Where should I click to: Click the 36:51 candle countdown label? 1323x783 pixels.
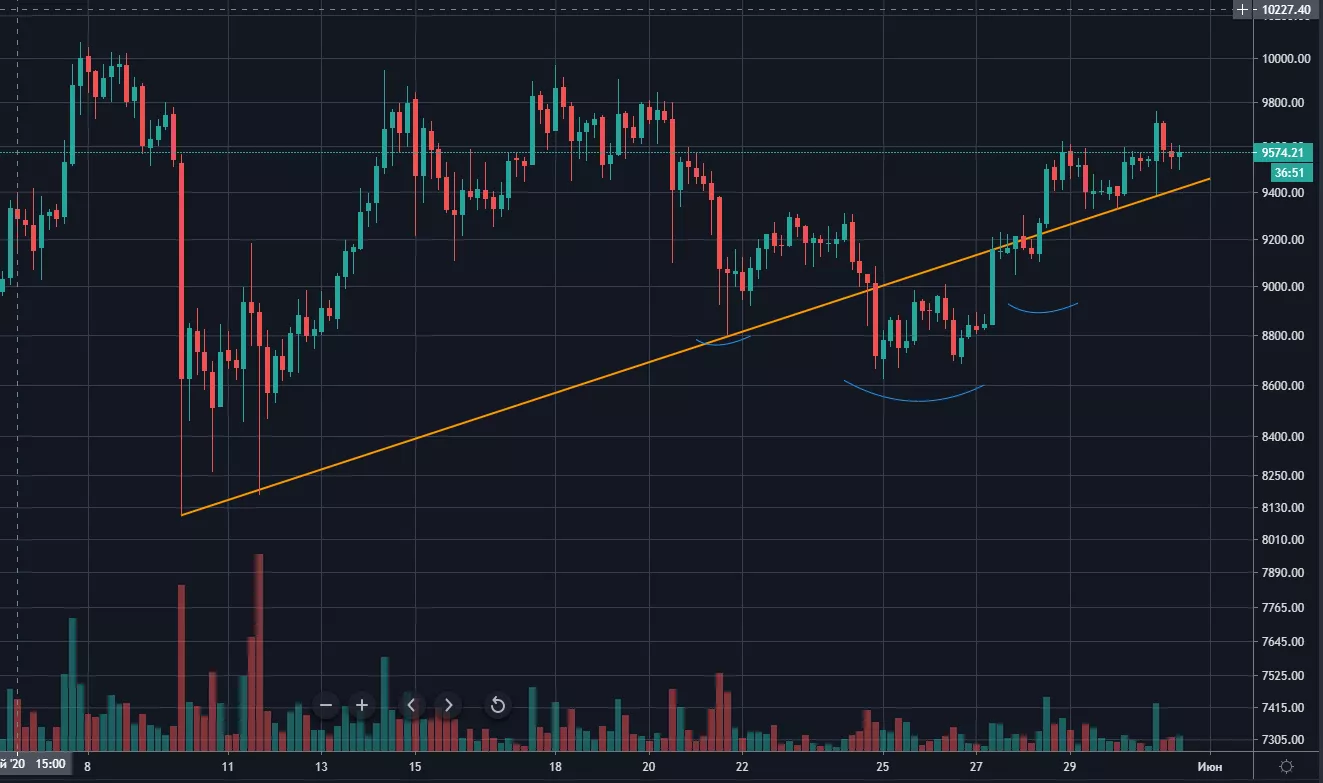(x=1285, y=172)
